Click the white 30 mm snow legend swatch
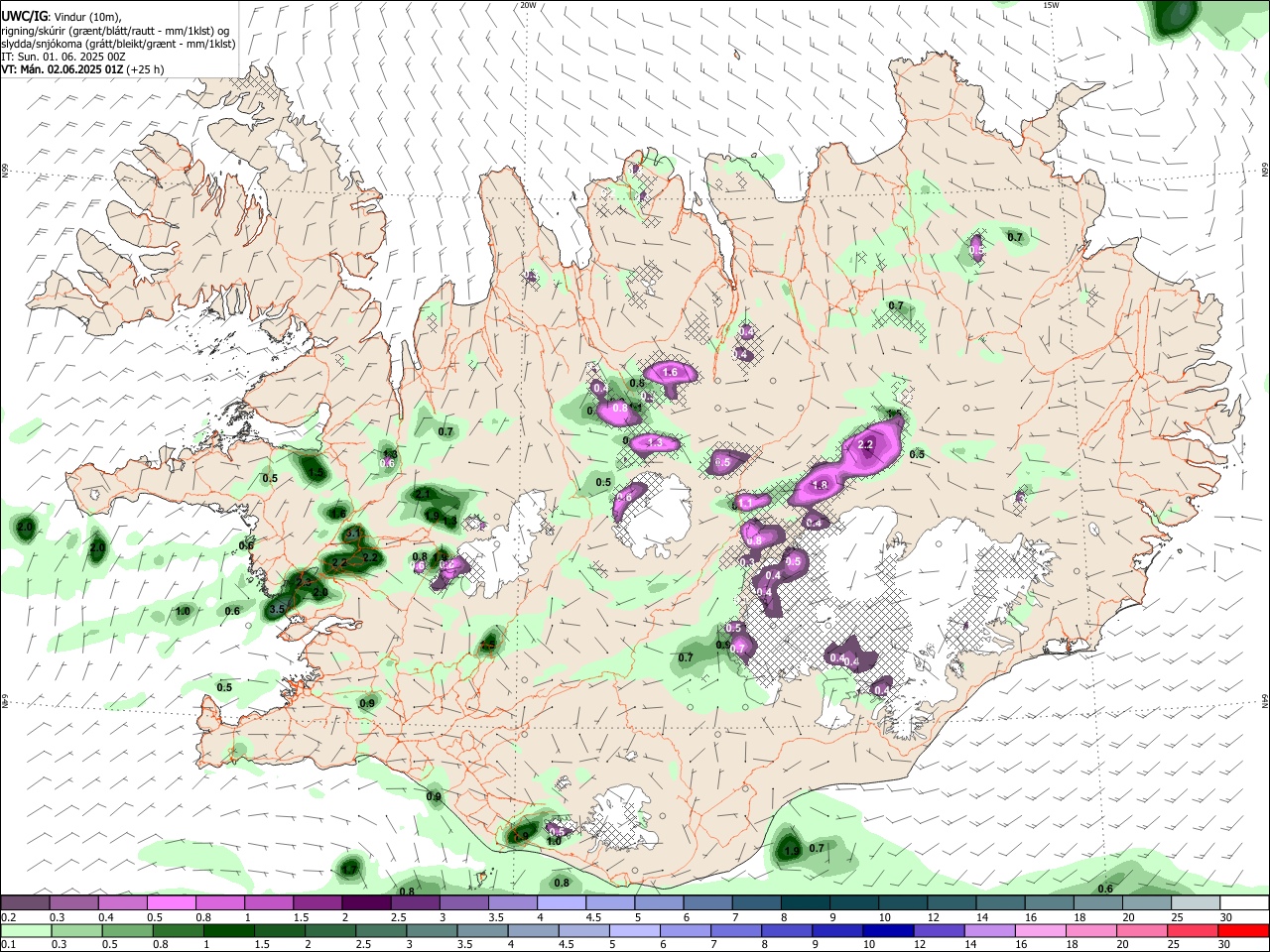 [x=1243, y=903]
